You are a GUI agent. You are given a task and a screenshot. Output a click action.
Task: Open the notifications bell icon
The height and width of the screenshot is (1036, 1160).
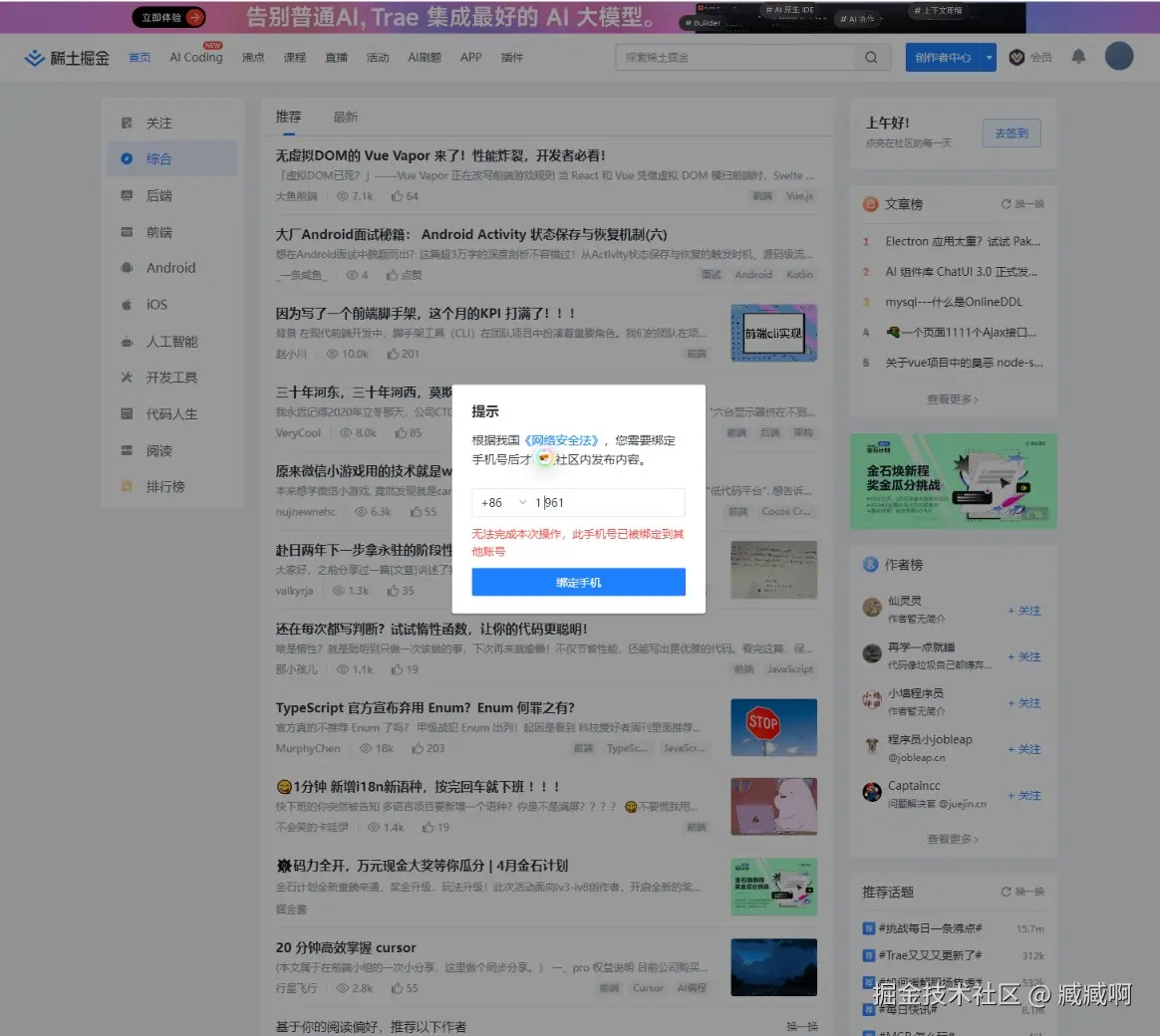[1077, 57]
